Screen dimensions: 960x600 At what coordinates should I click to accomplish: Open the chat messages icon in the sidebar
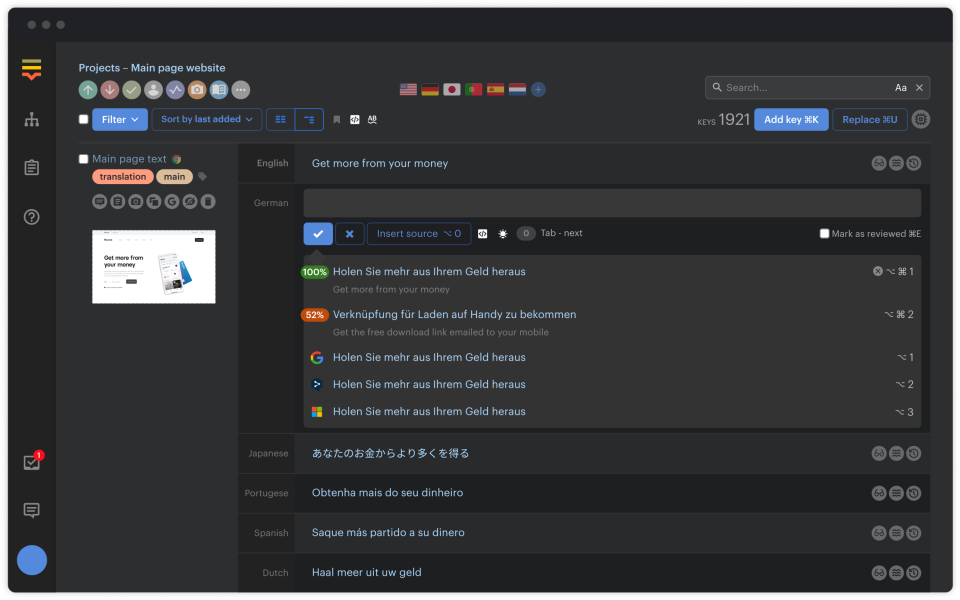[x=32, y=510]
